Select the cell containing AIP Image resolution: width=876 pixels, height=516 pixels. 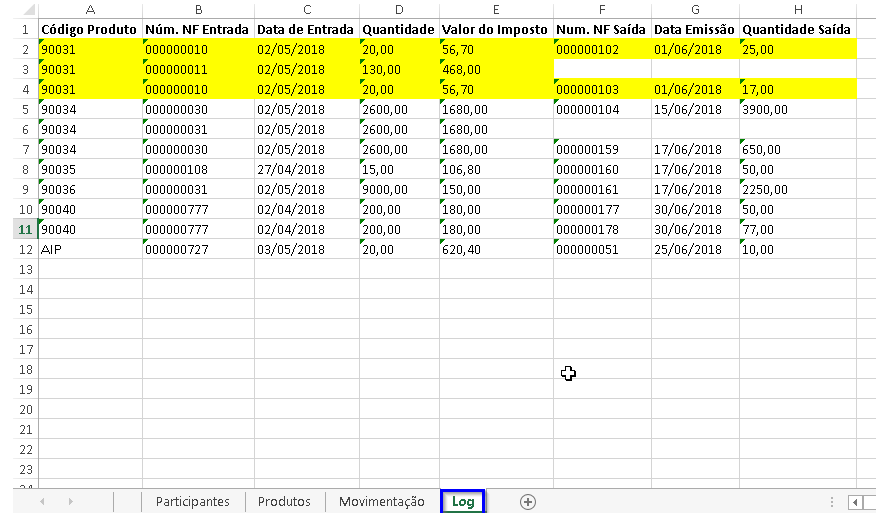90,249
